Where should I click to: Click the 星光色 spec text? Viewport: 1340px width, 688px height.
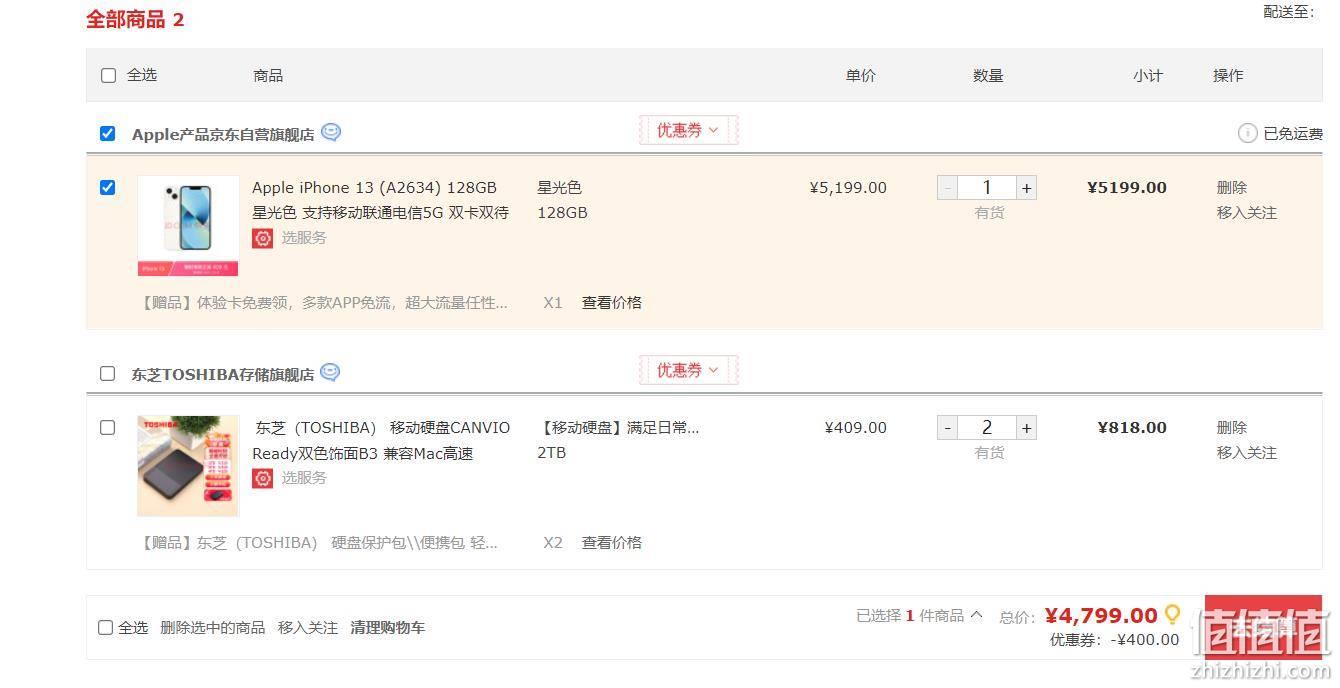[x=559, y=187]
